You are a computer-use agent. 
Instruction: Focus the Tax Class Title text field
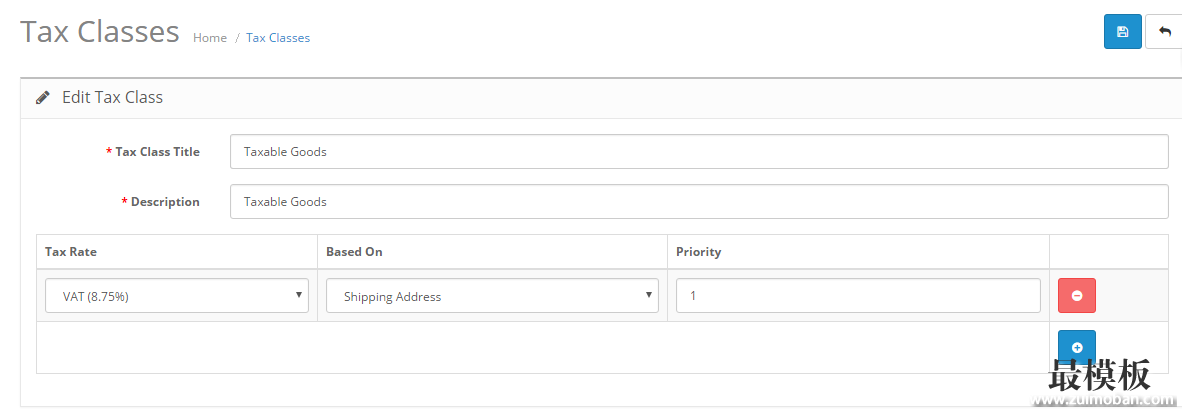[x=699, y=151]
